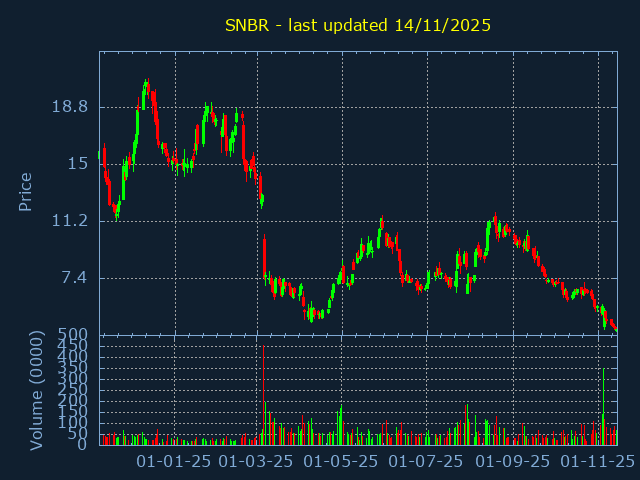
Task: Select the 18.8 price tick label
Action: point(70,107)
